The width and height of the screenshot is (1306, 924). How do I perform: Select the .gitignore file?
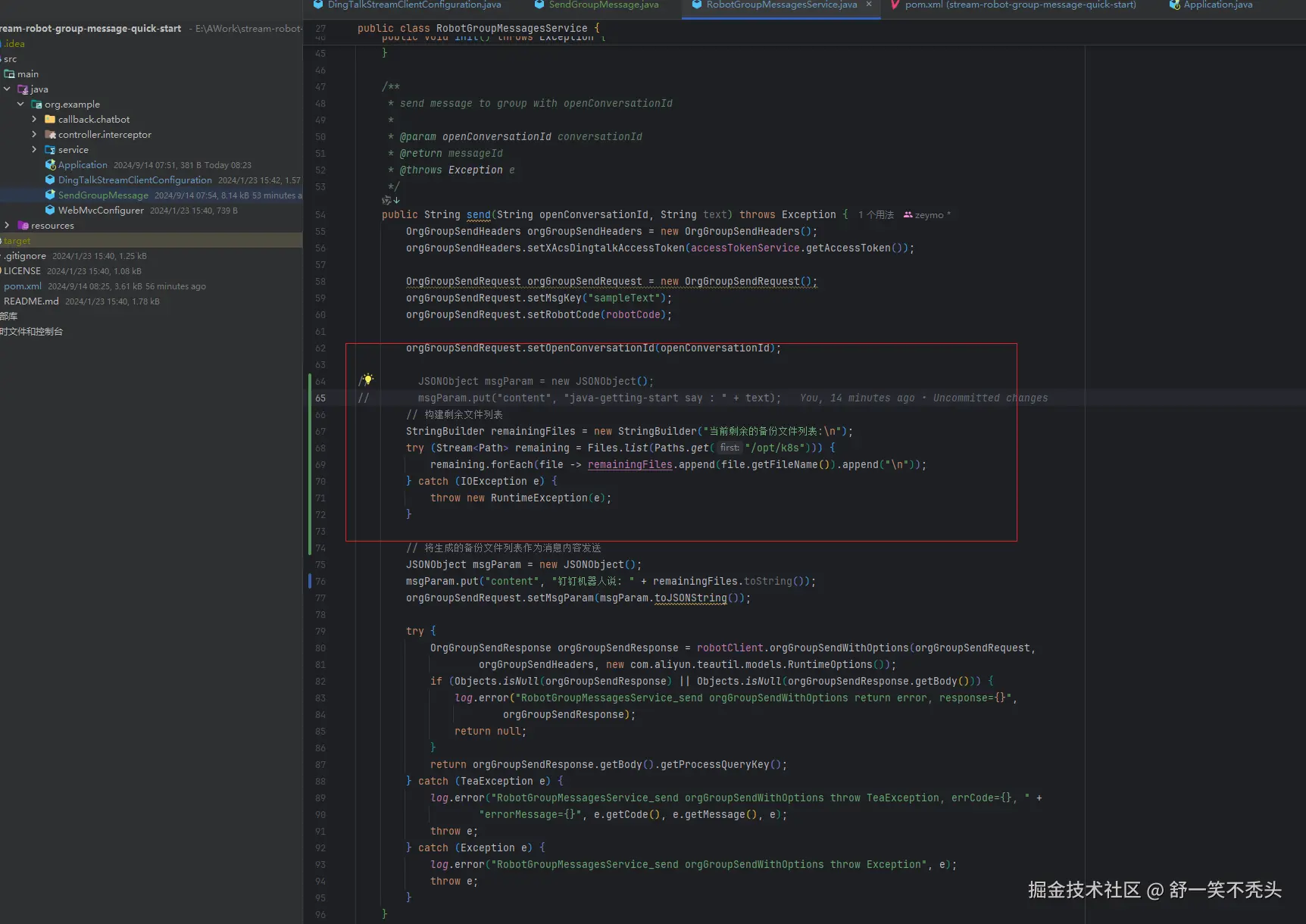(25, 256)
